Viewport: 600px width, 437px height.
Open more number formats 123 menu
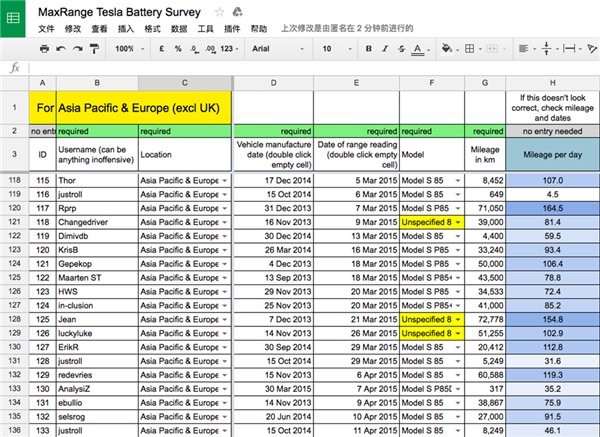[x=229, y=49]
